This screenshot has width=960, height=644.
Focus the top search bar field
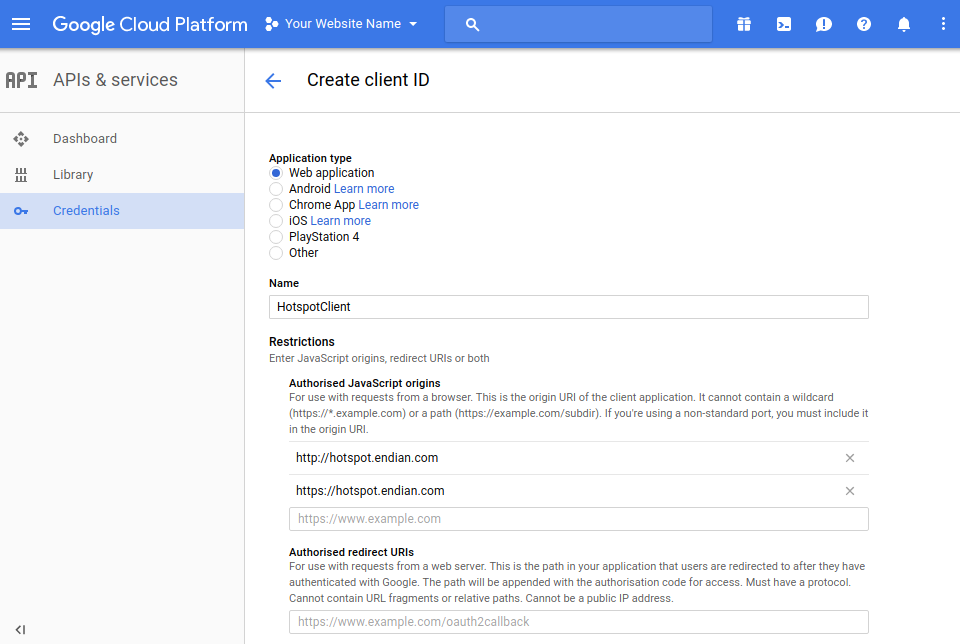click(x=578, y=24)
